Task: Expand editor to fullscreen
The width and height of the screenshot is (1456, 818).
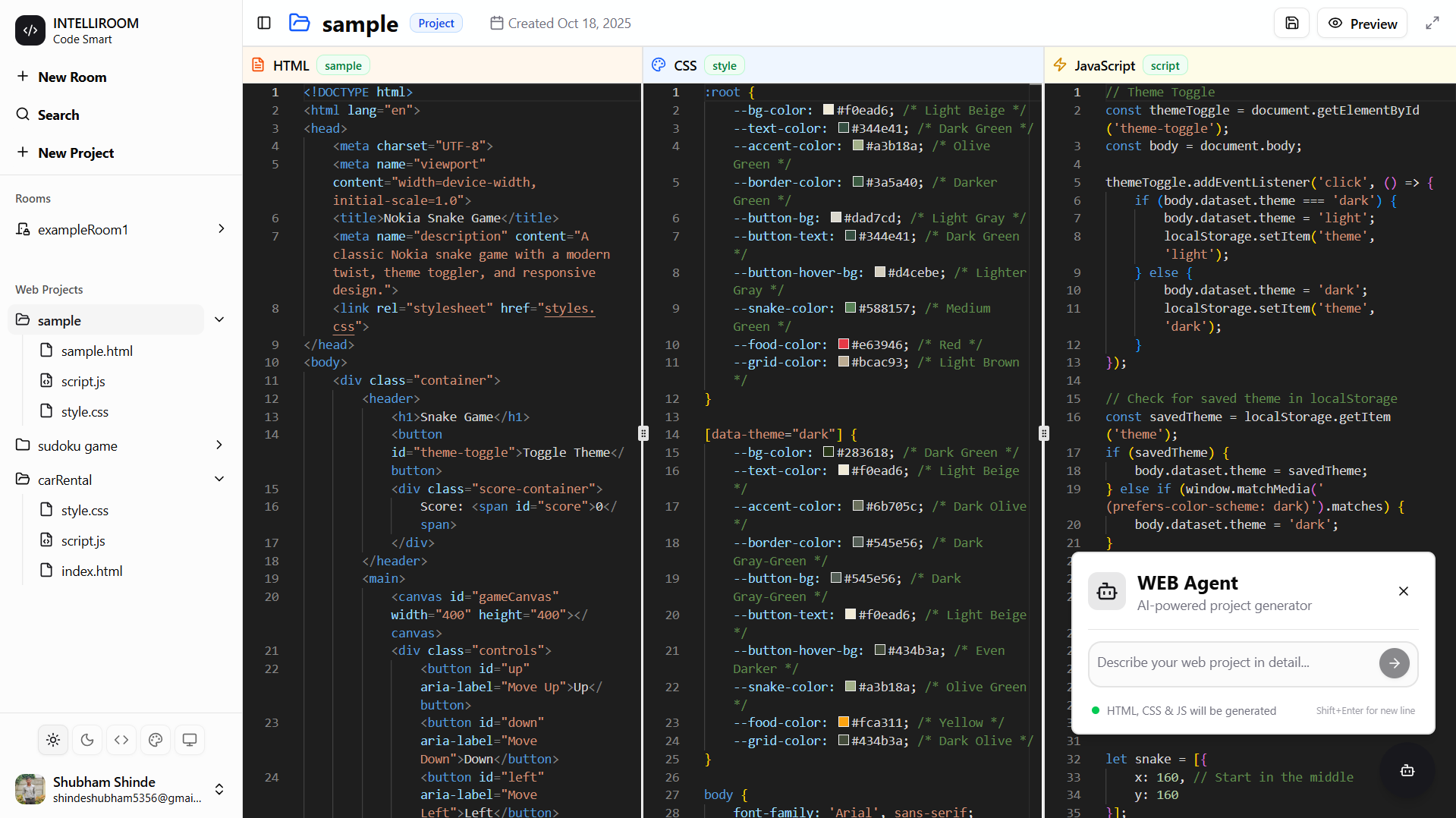Action: [x=1432, y=24]
